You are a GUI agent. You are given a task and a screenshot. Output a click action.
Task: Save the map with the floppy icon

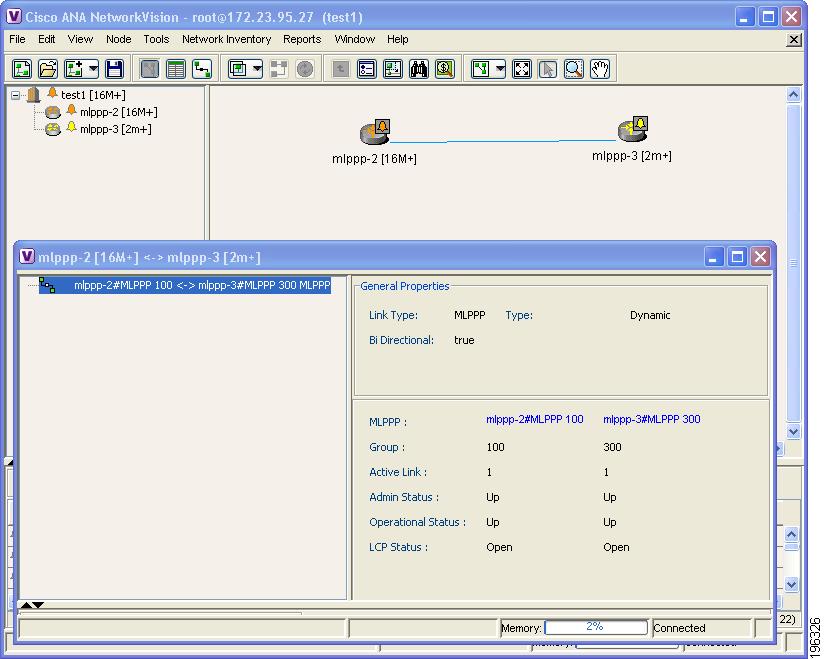click(114, 69)
